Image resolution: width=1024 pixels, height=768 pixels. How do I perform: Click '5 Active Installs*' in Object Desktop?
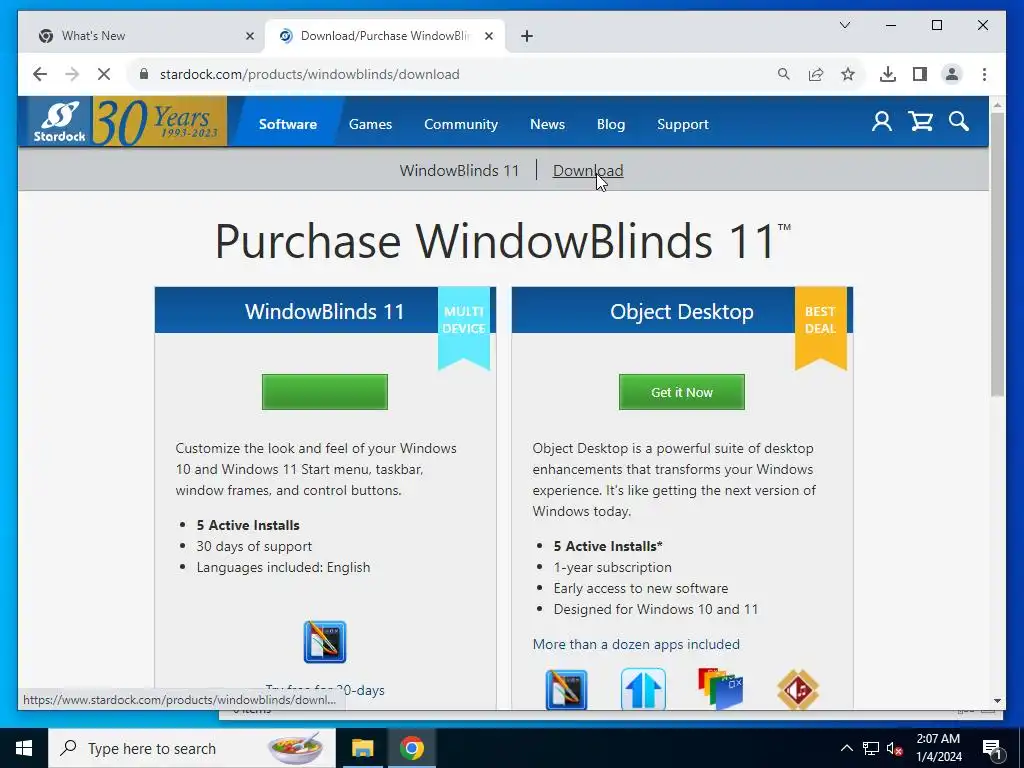[607, 546]
